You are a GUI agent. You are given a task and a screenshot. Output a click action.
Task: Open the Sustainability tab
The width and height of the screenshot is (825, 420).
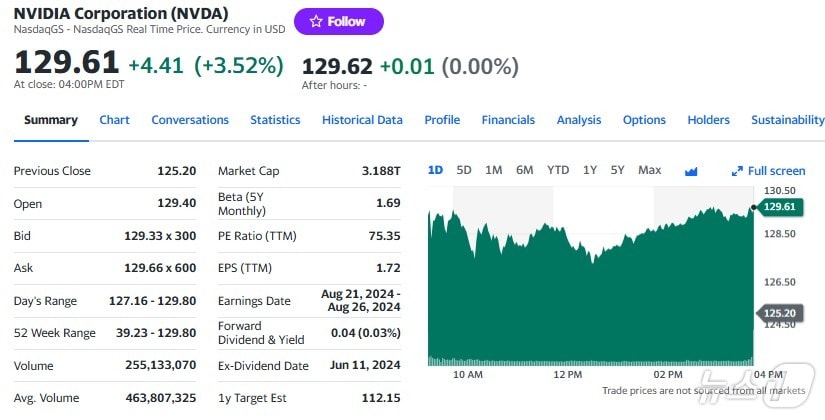(787, 120)
